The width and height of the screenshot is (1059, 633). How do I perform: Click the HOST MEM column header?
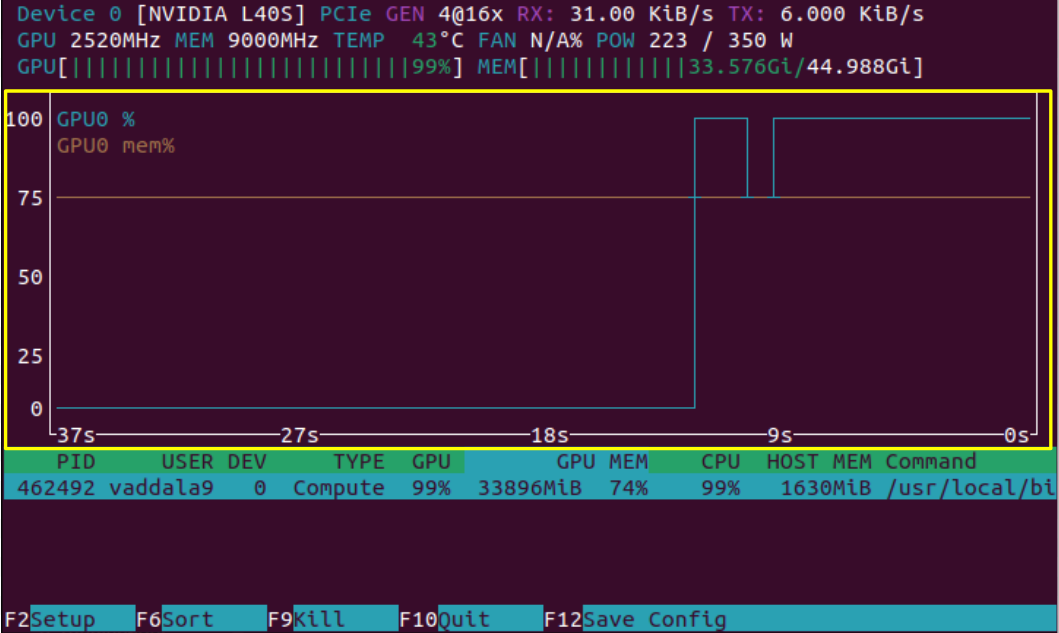pyautogui.click(x=818, y=462)
